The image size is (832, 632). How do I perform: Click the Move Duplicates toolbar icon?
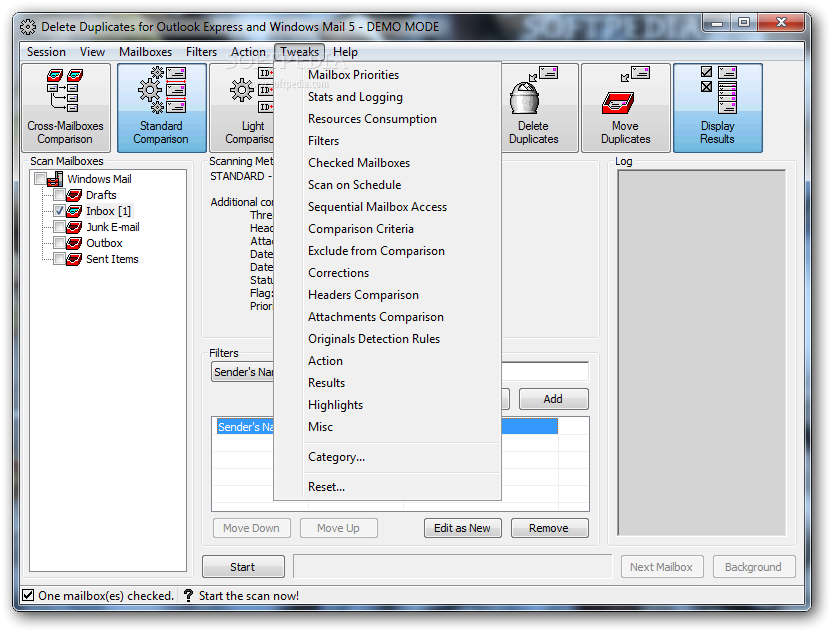pyautogui.click(x=626, y=108)
